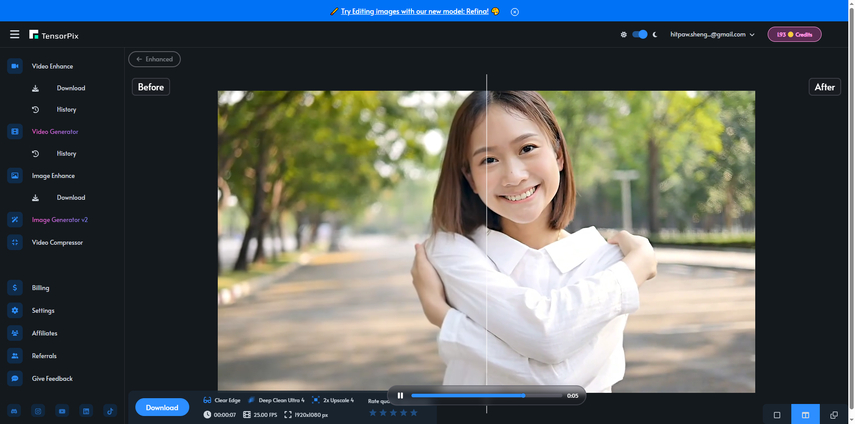This screenshot has height=424, width=855.
Task: Click the 2x Upscale 4 label
Action: [338, 400]
